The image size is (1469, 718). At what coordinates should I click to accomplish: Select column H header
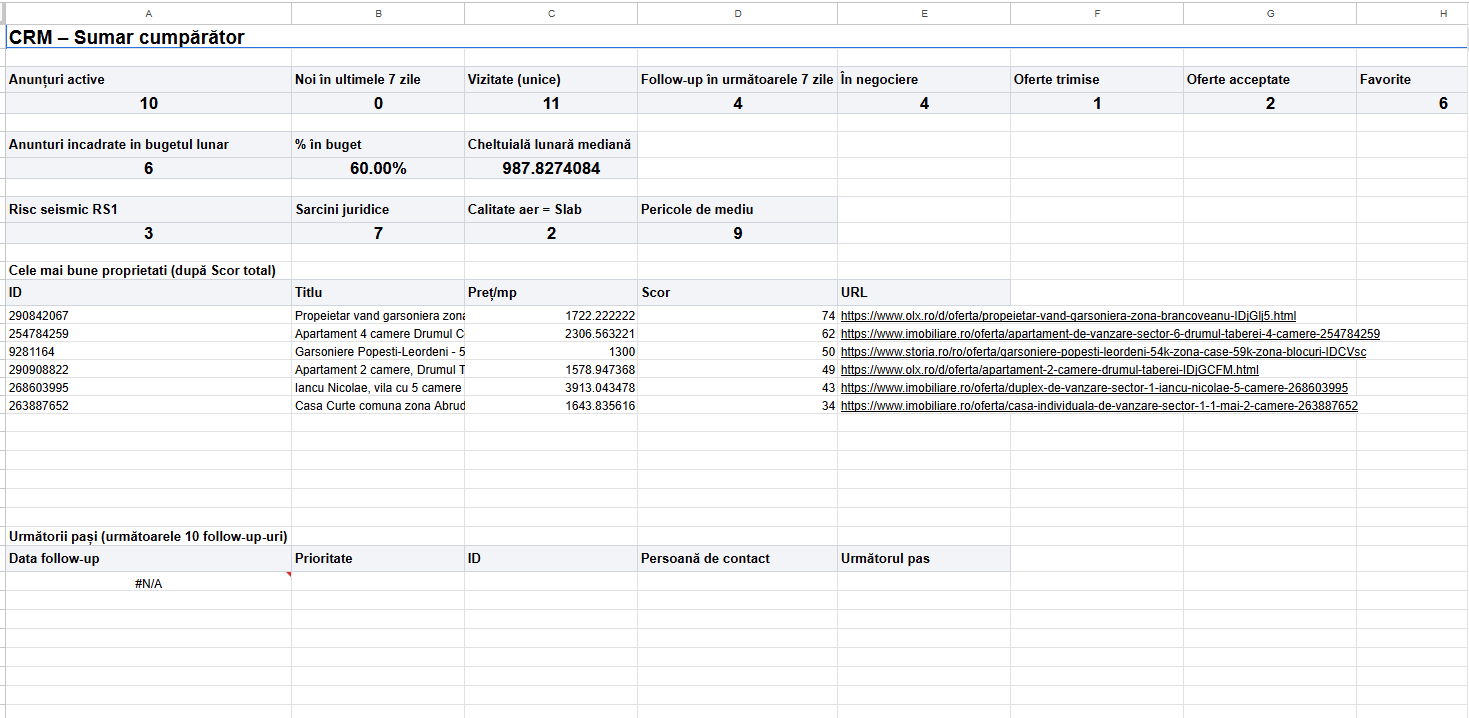(1442, 13)
